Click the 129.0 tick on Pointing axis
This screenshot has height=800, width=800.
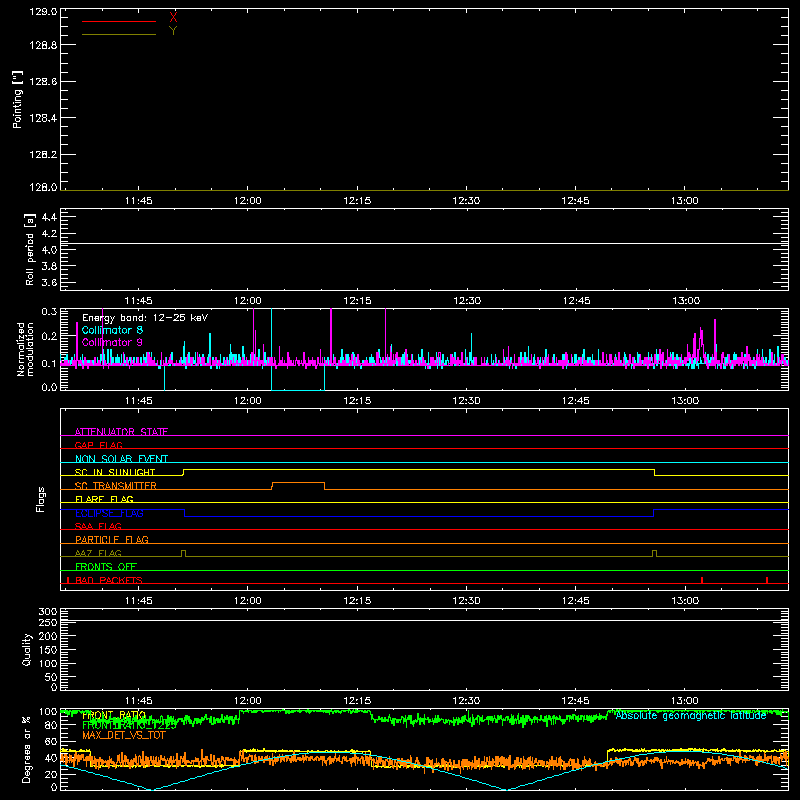[x=43, y=11]
